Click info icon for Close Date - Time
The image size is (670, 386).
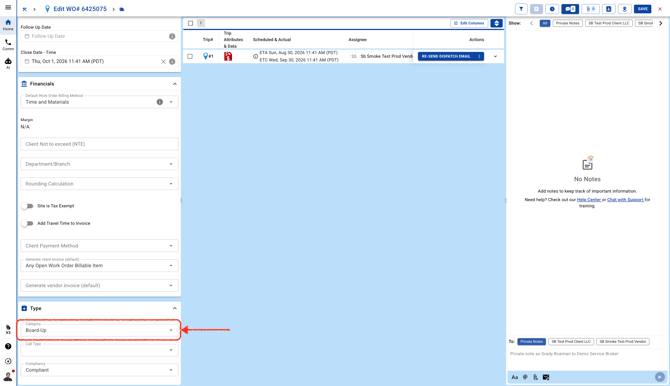172,62
